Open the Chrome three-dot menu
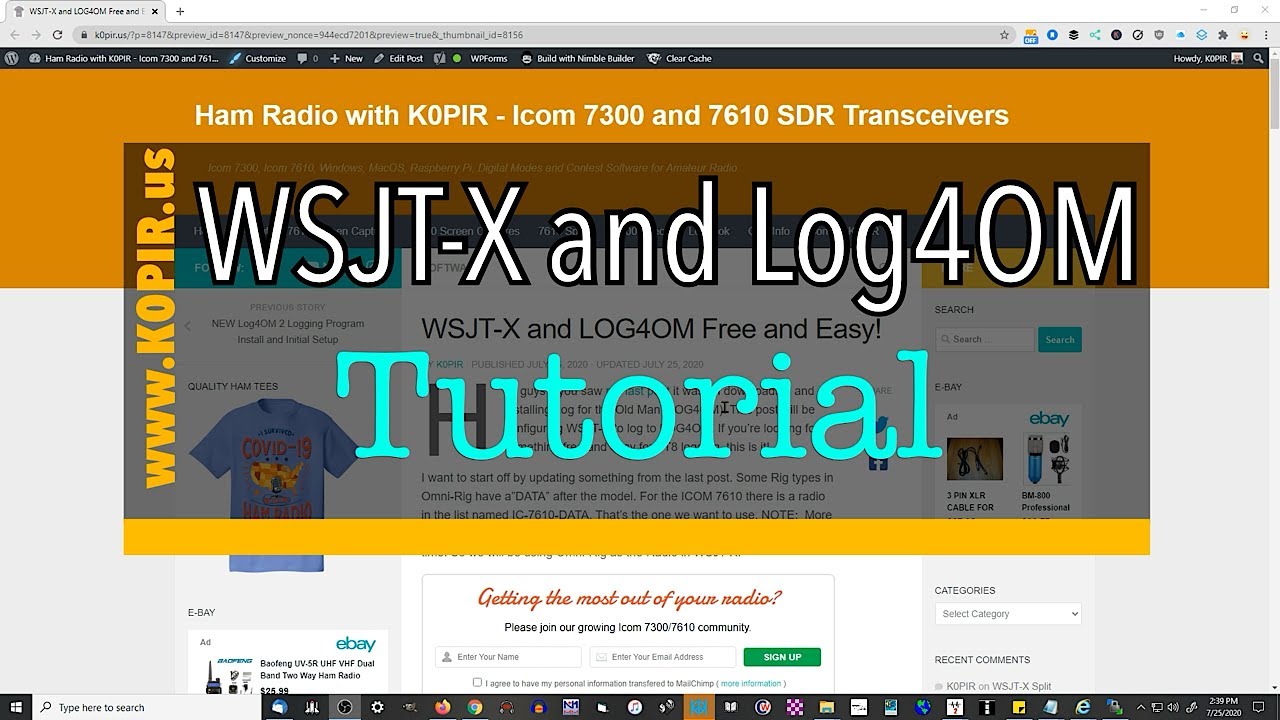 point(1265,35)
